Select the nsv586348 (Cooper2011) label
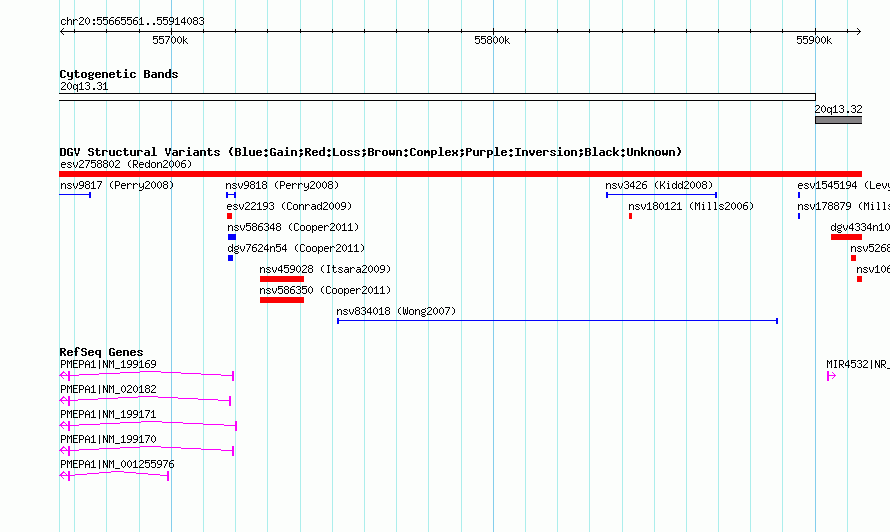 click(x=293, y=227)
